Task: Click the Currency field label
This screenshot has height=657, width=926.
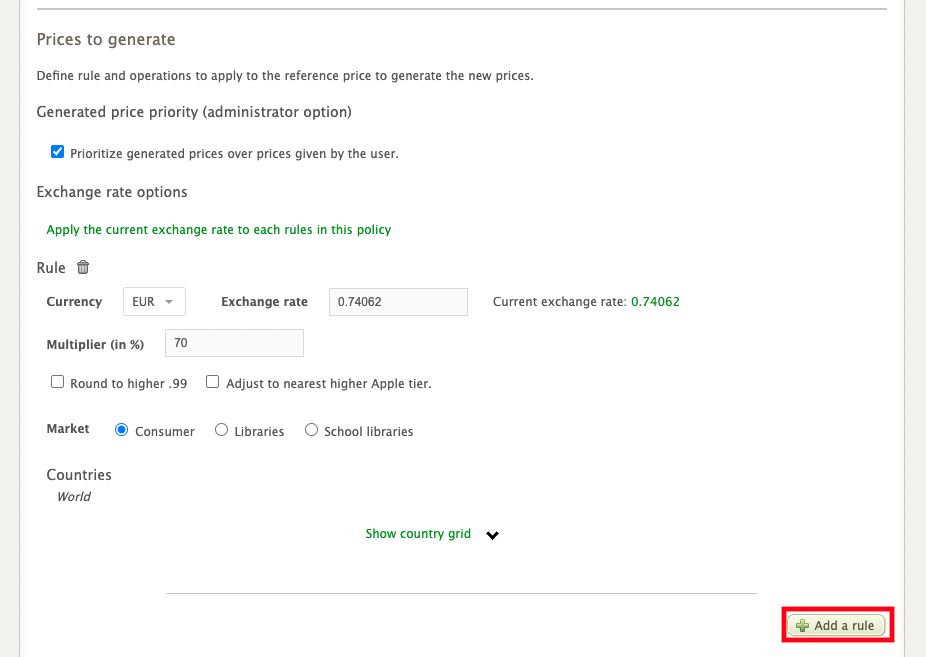Action: (x=74, y=302)
